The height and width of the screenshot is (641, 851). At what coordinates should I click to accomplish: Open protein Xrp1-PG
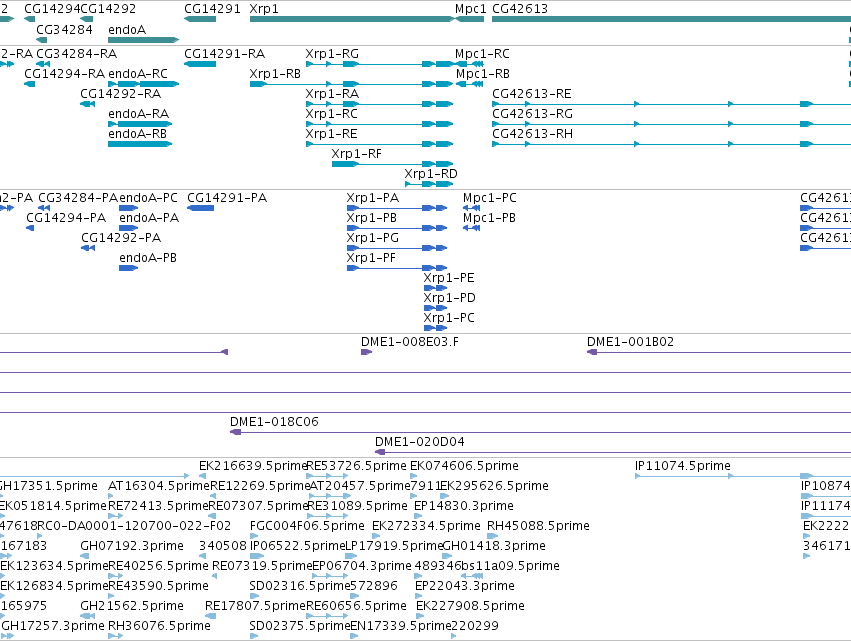[x=373, y=238]
